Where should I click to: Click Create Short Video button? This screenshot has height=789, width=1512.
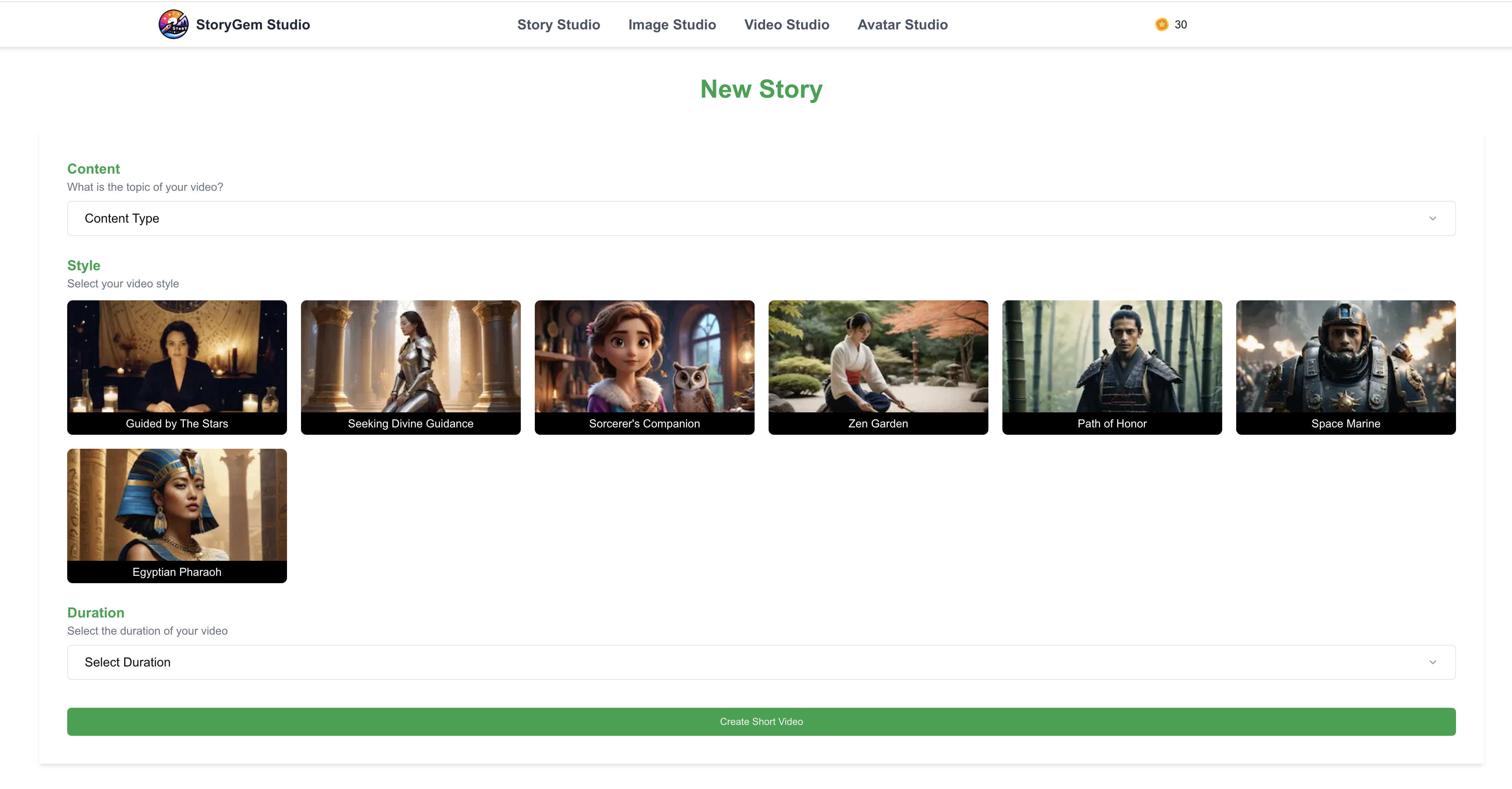pyautogui.click(x=761, y=721)
